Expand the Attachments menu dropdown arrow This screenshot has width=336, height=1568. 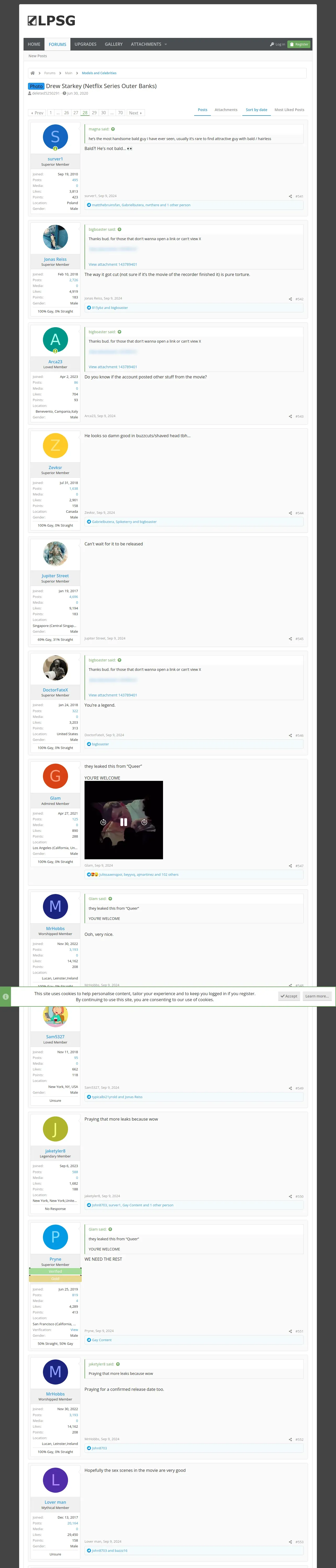[x=166, y=44]
